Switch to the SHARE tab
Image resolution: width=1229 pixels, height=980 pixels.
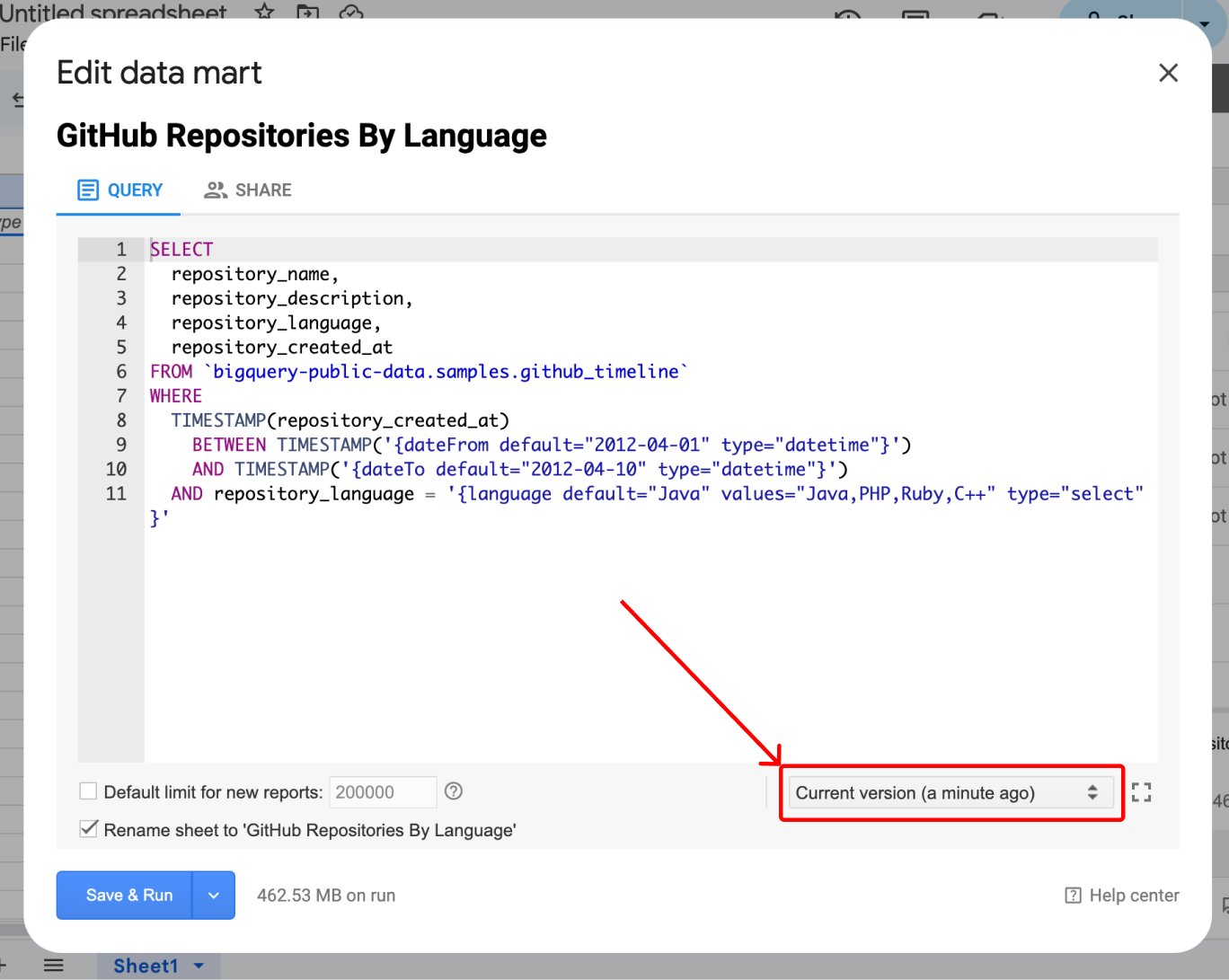click(248, 190)
